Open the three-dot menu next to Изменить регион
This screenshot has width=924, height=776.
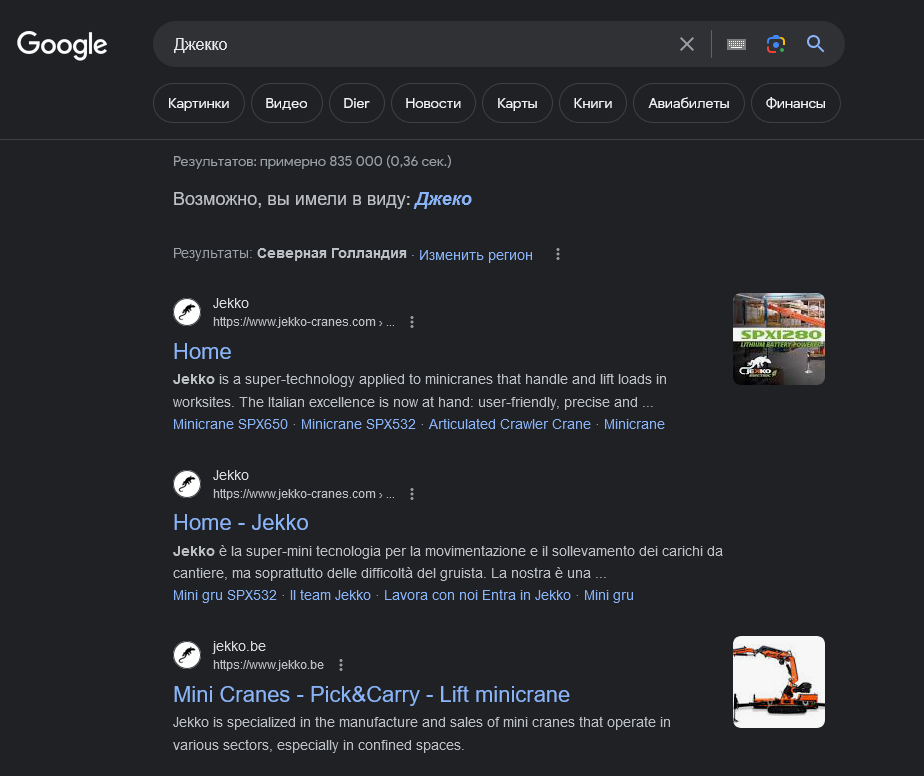click(558, 254)
